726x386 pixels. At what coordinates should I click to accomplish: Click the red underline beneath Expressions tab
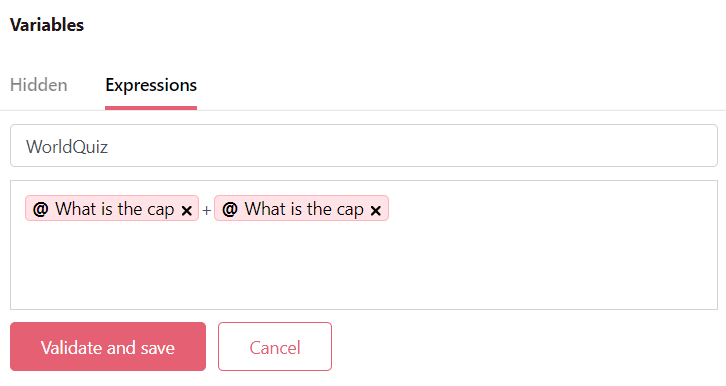tap(151, 108)
